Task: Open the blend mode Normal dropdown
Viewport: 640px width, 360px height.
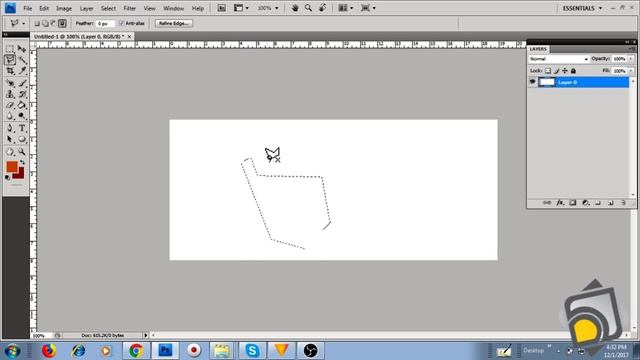Action: [x=559, y=59]
